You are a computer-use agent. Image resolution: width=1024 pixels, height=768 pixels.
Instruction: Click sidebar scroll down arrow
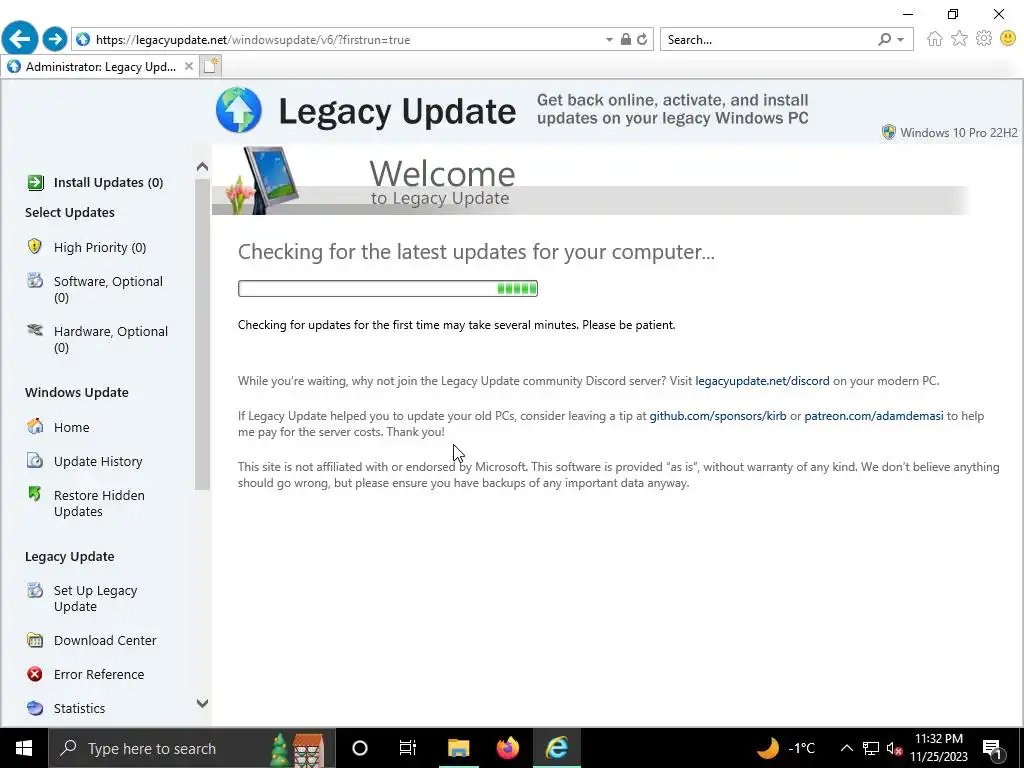(x=202, y=703)
